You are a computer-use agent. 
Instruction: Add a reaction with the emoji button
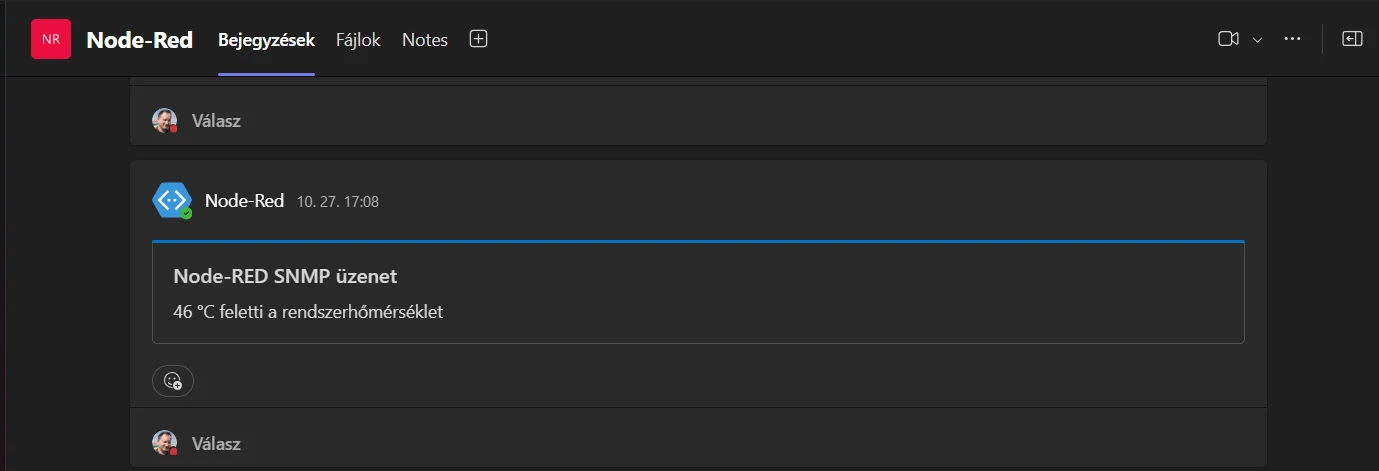point(173,381)
